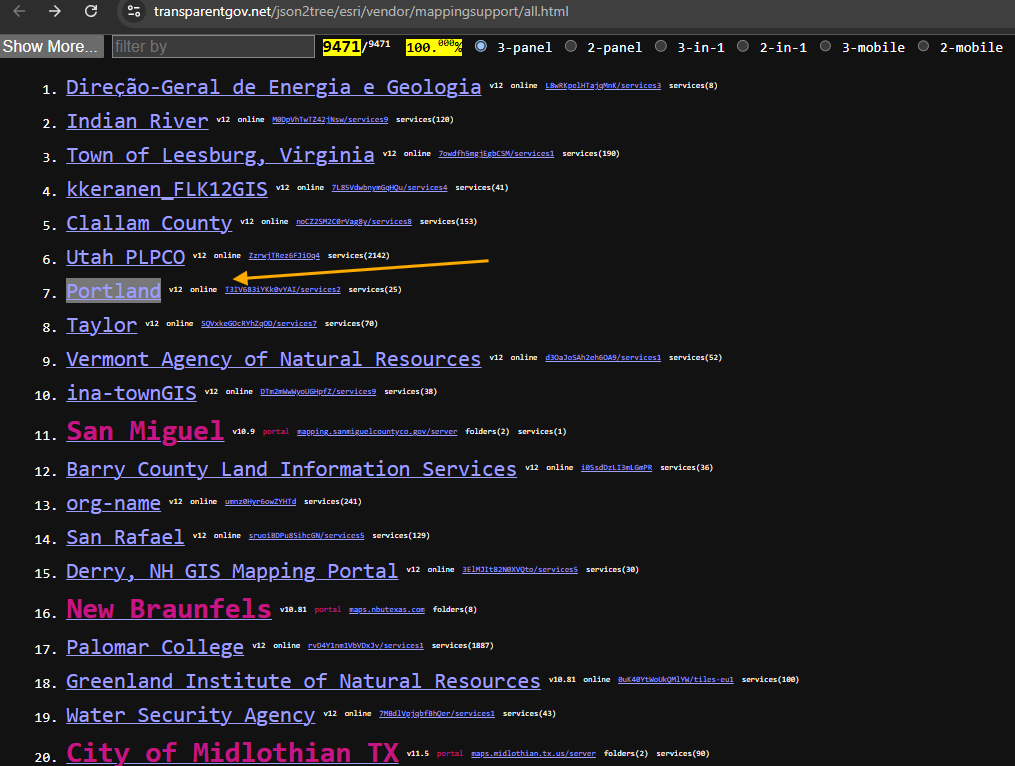Click services(2142) text in Utah PLPCO row
The width and height of the screenshot is (1015, 766).
tap(359, 256)
